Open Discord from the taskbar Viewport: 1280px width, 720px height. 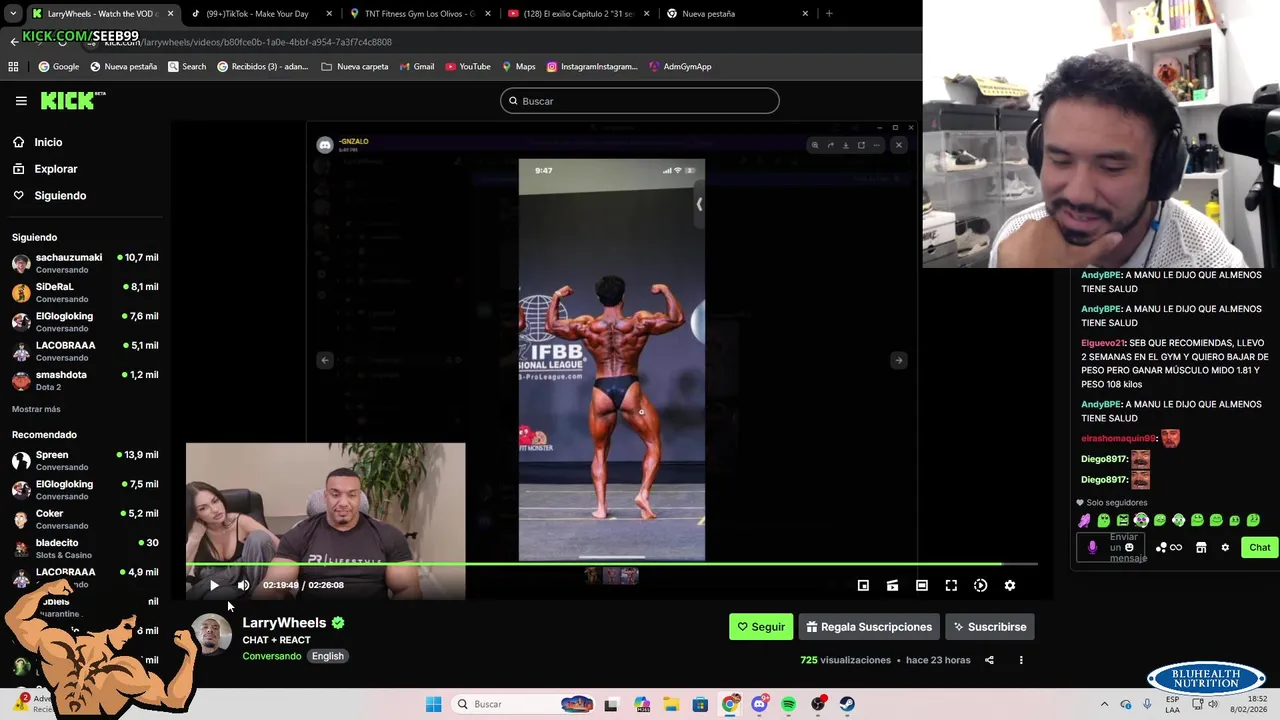[x=759, y=704]
